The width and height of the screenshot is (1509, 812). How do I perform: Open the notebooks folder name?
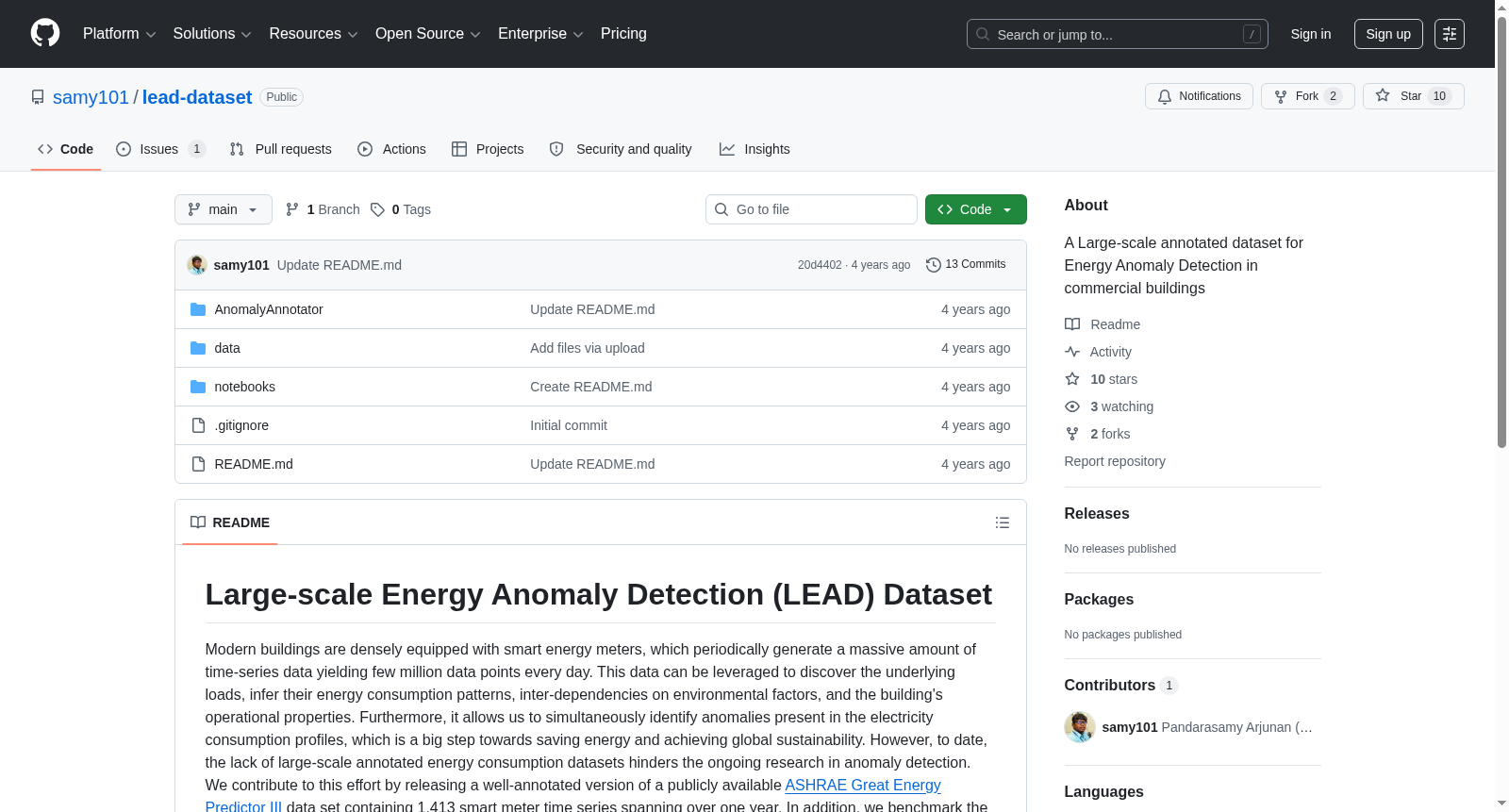pos(245,387)
